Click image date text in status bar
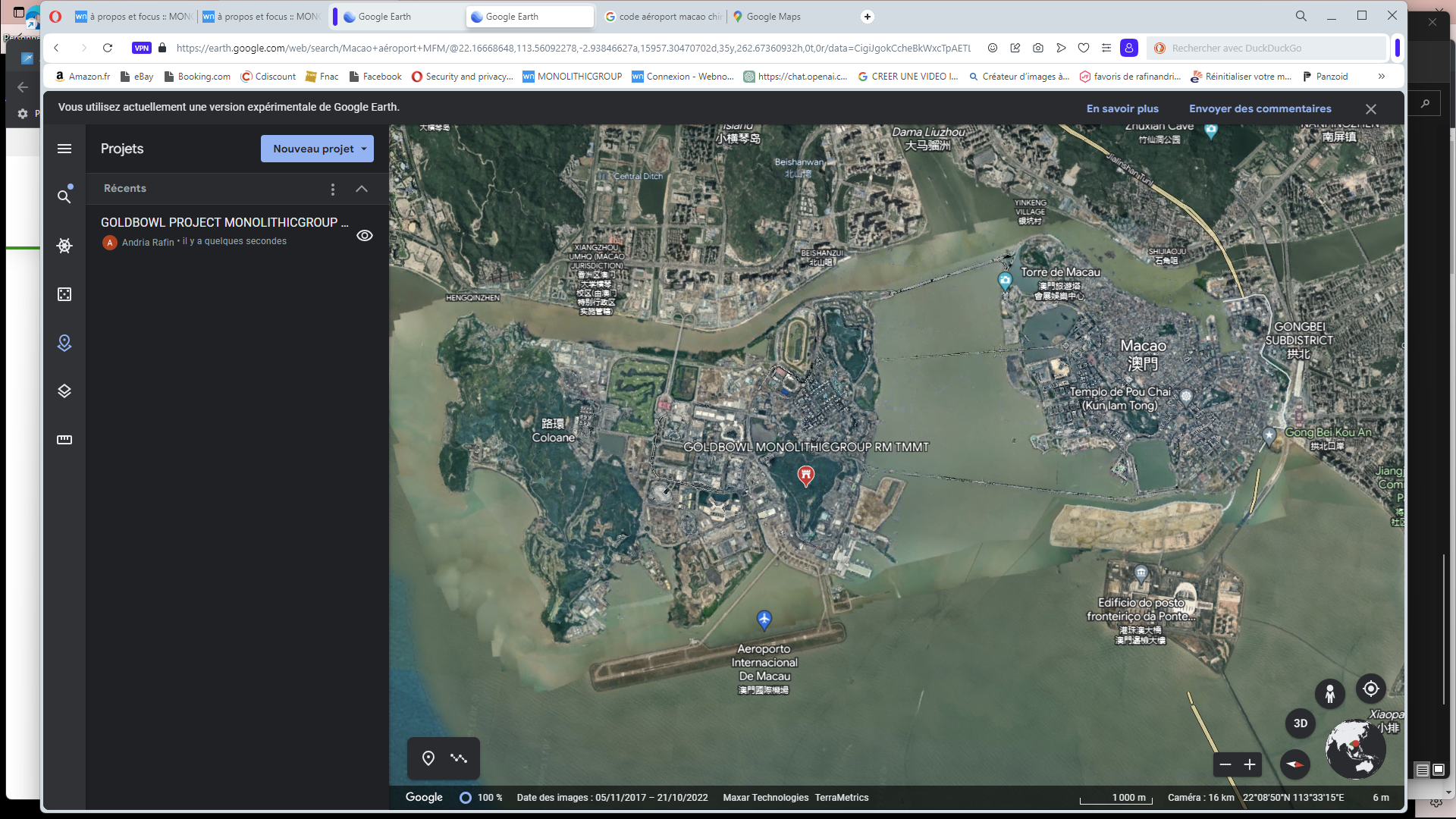Viewport: 1456px width, 819px height. (x=612, y=797)
